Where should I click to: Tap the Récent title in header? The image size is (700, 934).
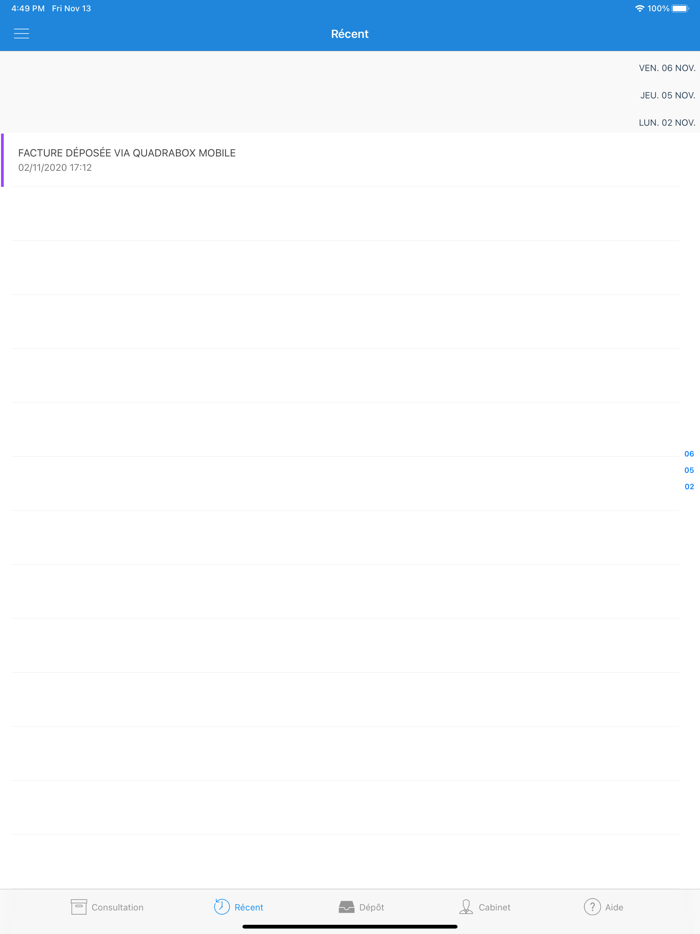coord(350,34)
